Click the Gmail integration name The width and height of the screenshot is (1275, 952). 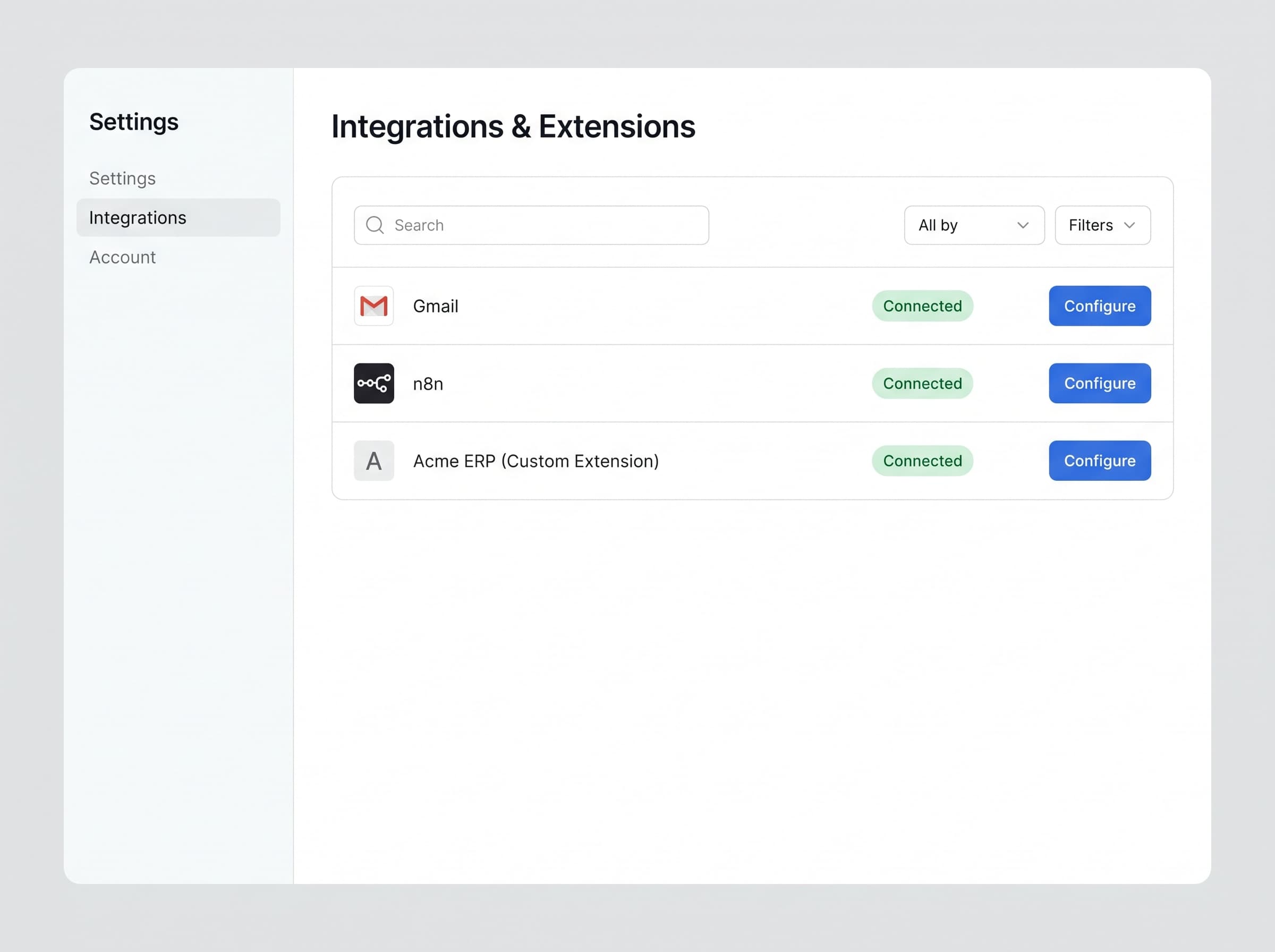436,306
